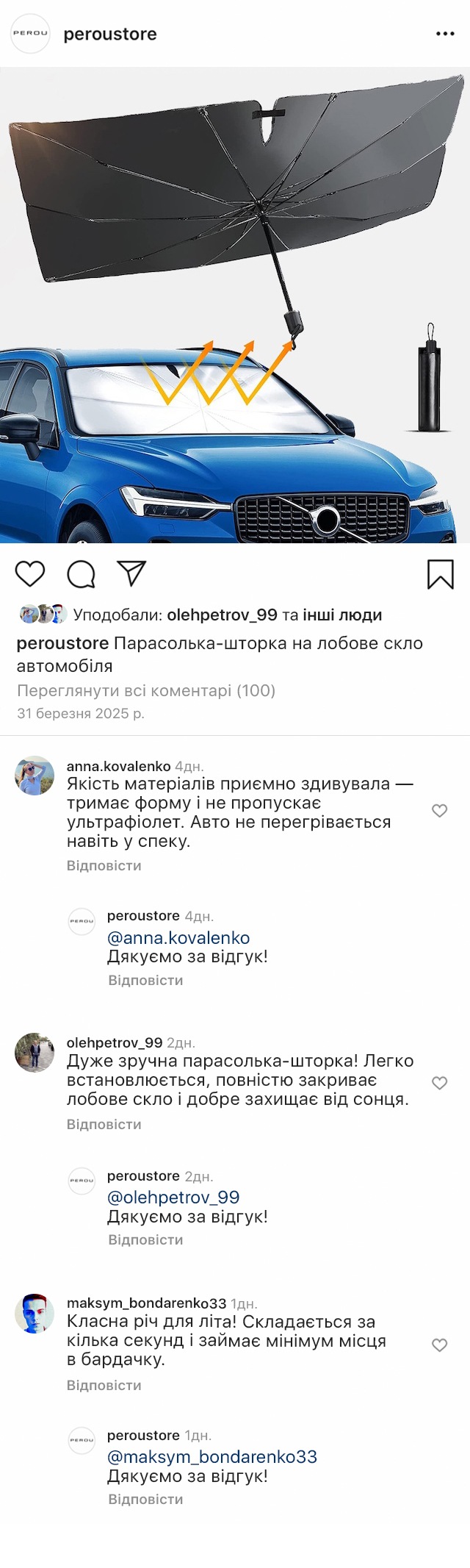Share post with paper plane icon
Viewport: 470px width, 1568px height.
click(132, 573)
